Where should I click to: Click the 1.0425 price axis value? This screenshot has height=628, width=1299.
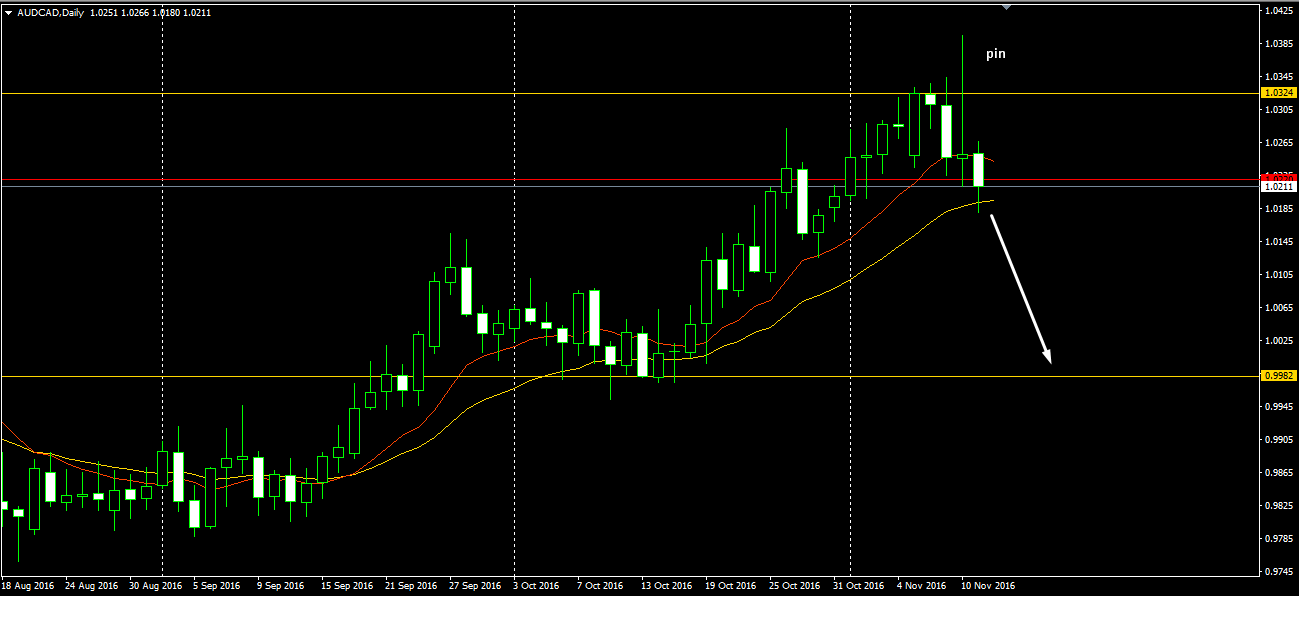click(1279, 11)
